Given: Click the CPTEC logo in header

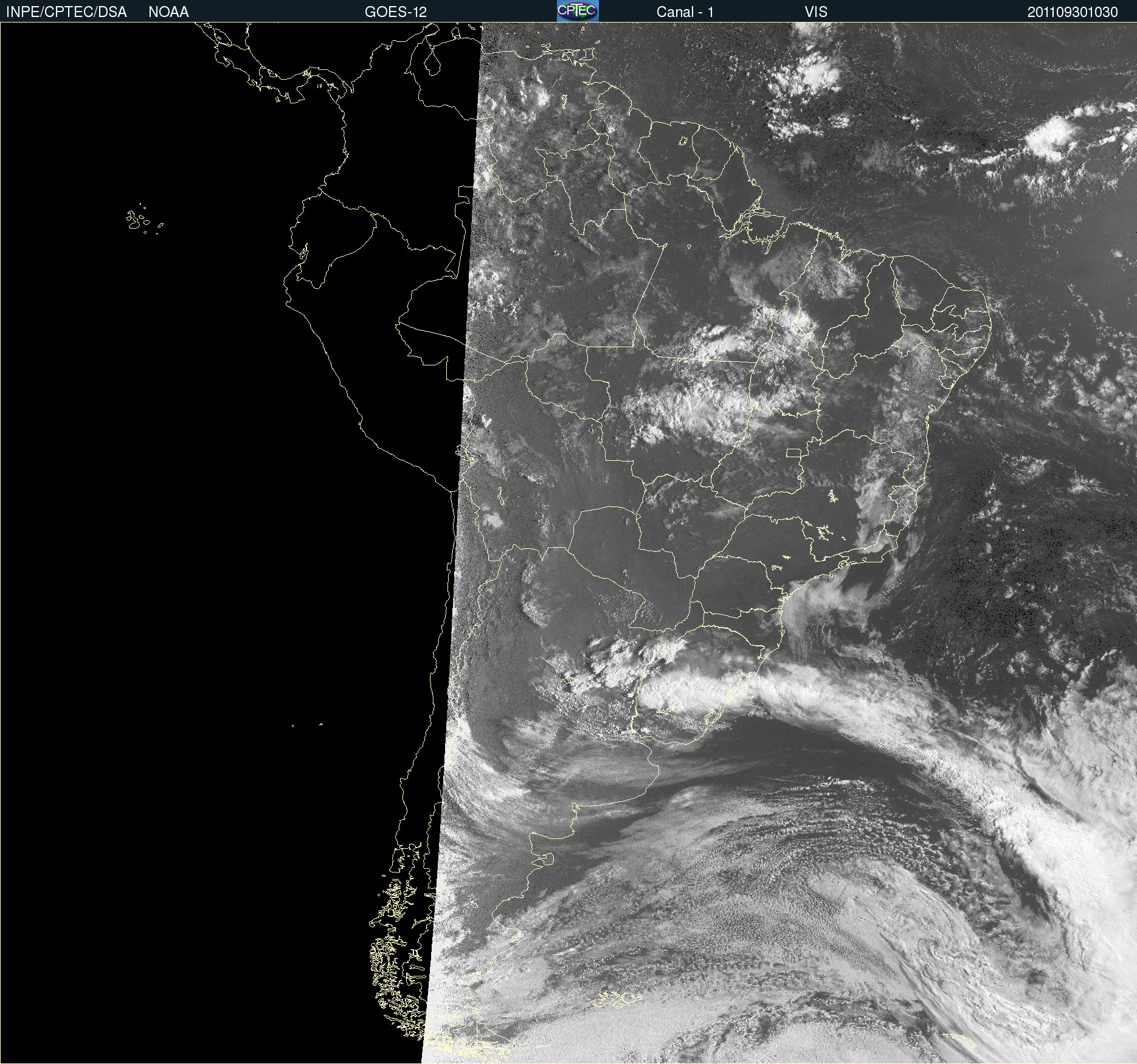Looking at the screenshot, I should (x=578, y=11).
